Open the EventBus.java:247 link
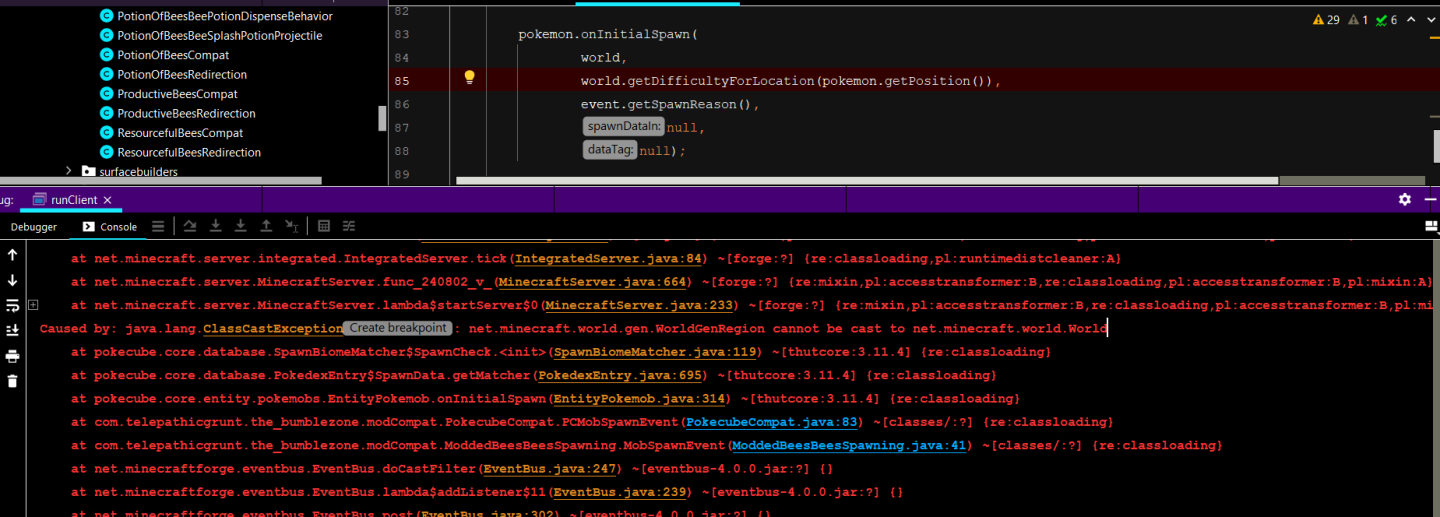The height and width of the screenshot is (517, 1440). (550, 468)
